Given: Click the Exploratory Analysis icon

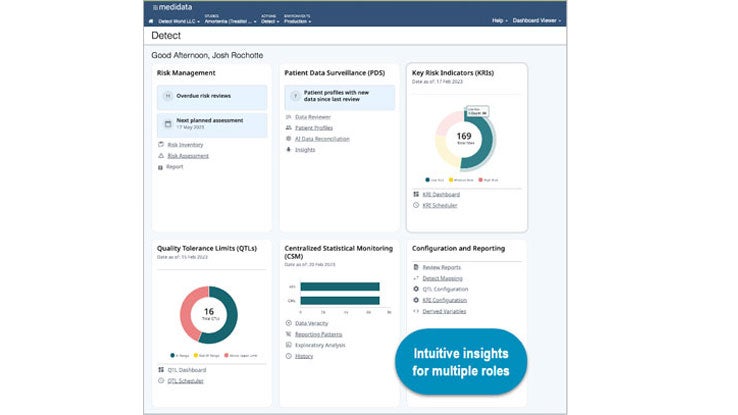Looking at the screenshot, I should point(289,345).
